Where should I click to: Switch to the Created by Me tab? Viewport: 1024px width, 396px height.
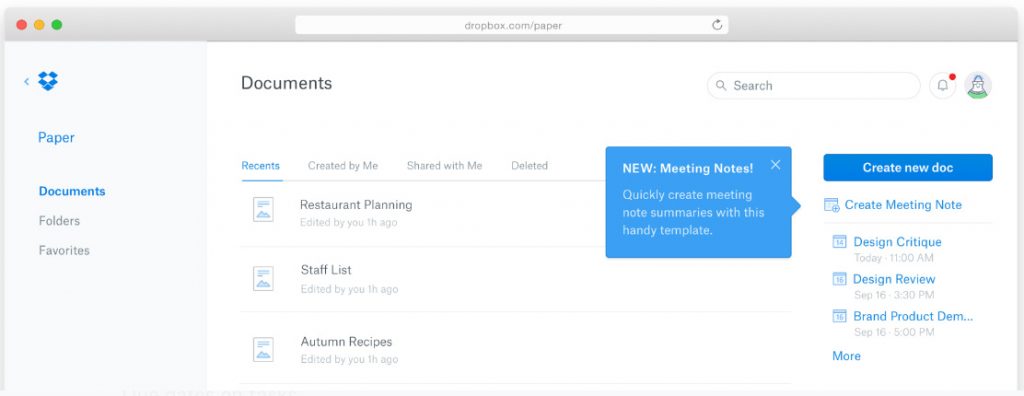(343, 166)
